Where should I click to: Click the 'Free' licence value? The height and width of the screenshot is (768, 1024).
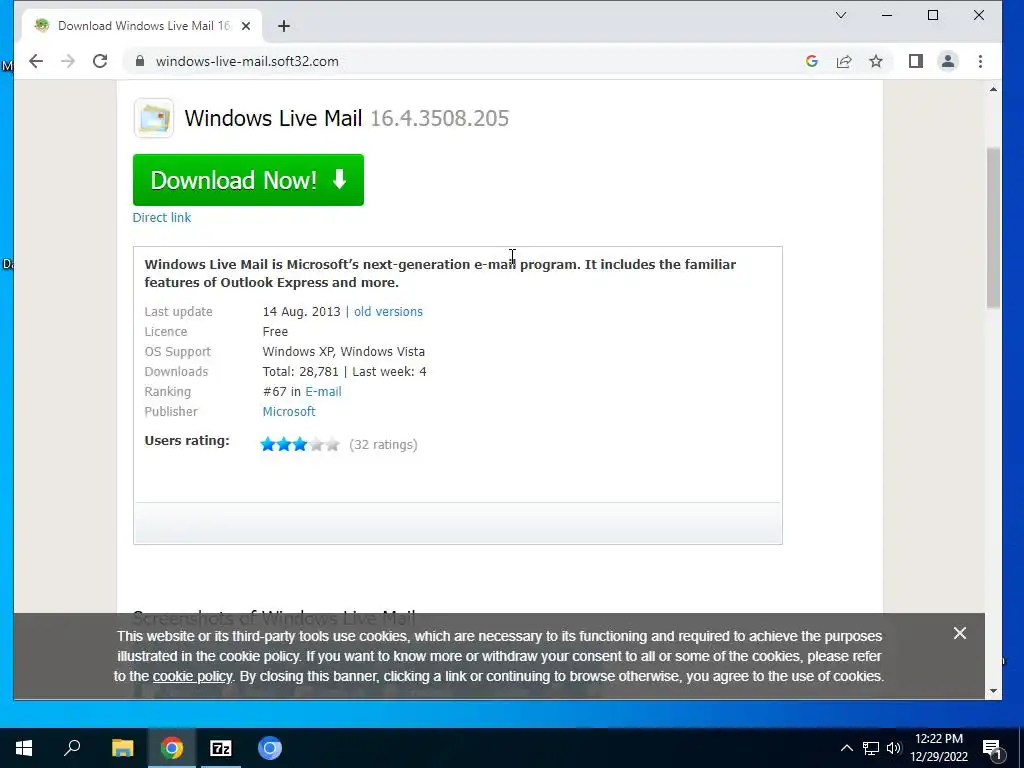coord(275,332)
